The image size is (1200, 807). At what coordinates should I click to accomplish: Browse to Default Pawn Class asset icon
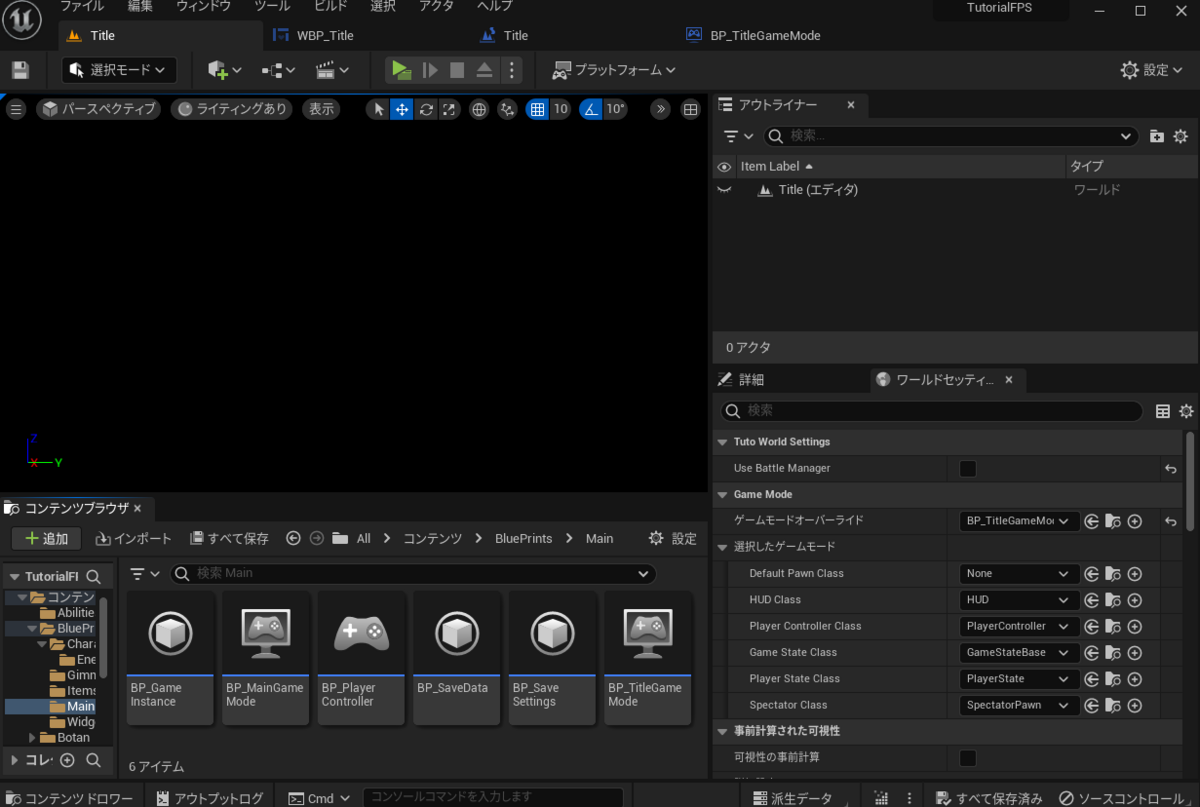[1112, 574]
